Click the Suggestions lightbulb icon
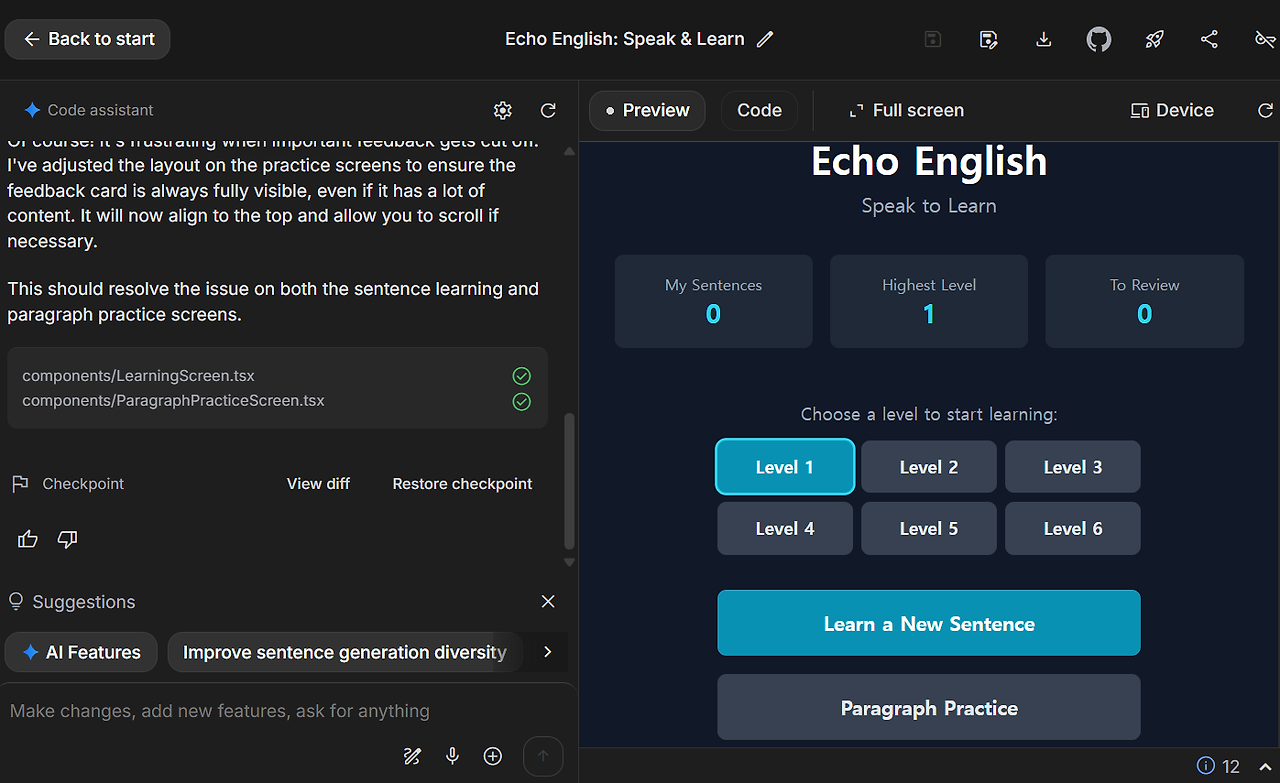The height and width of the screenshot is (783, 1280). (16, 602)
